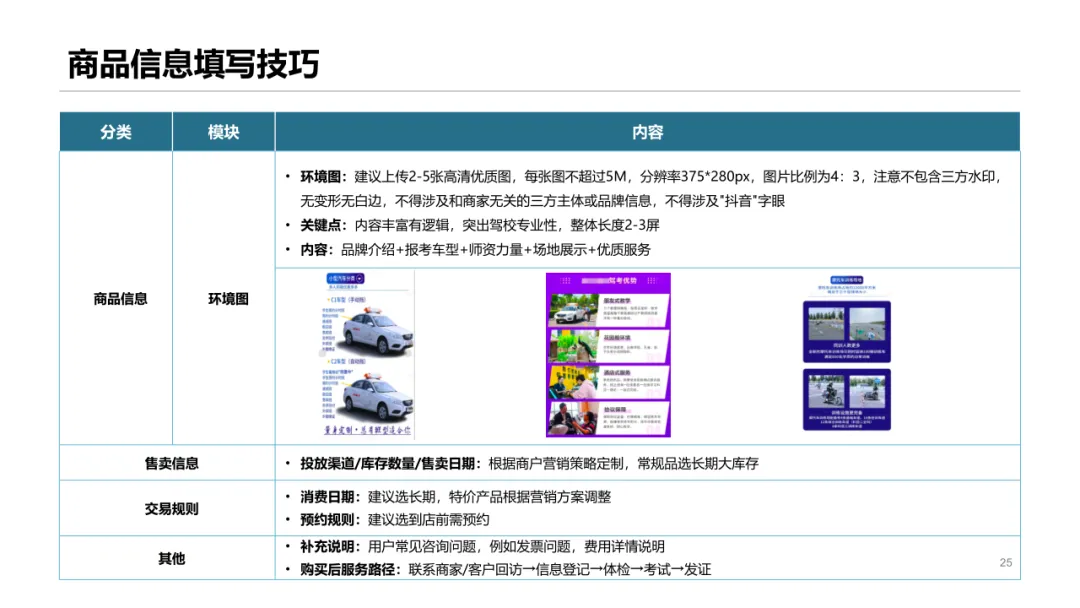
Task: Click the 交易规则 row label
Action: click(x=172, y=509)
